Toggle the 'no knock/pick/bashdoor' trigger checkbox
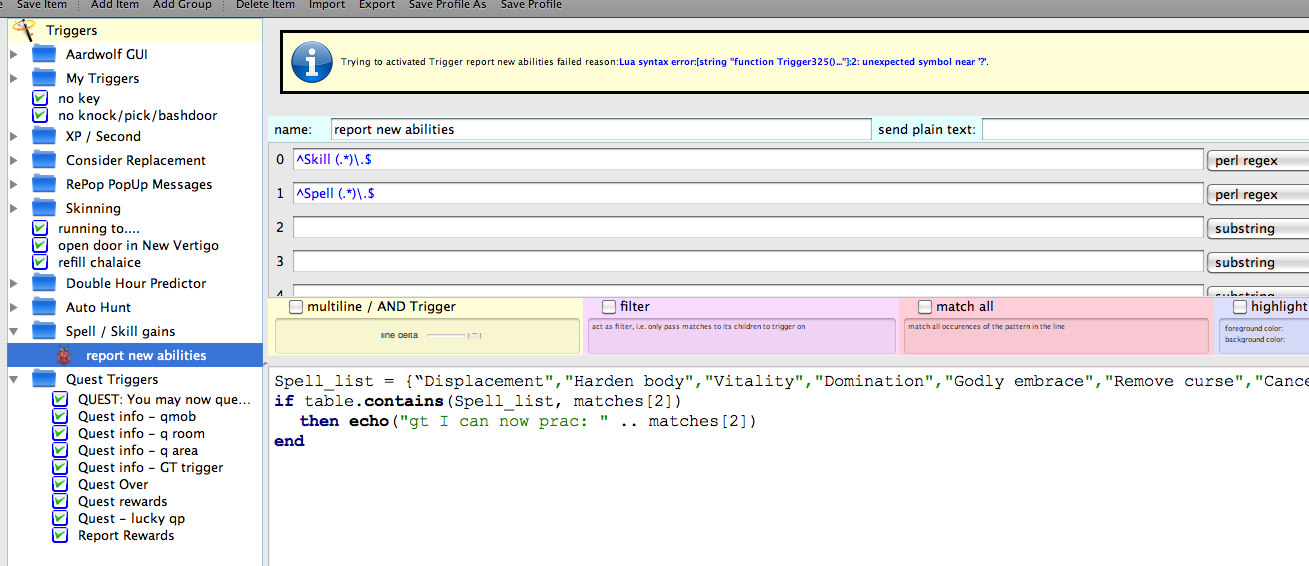 [40, 115]
